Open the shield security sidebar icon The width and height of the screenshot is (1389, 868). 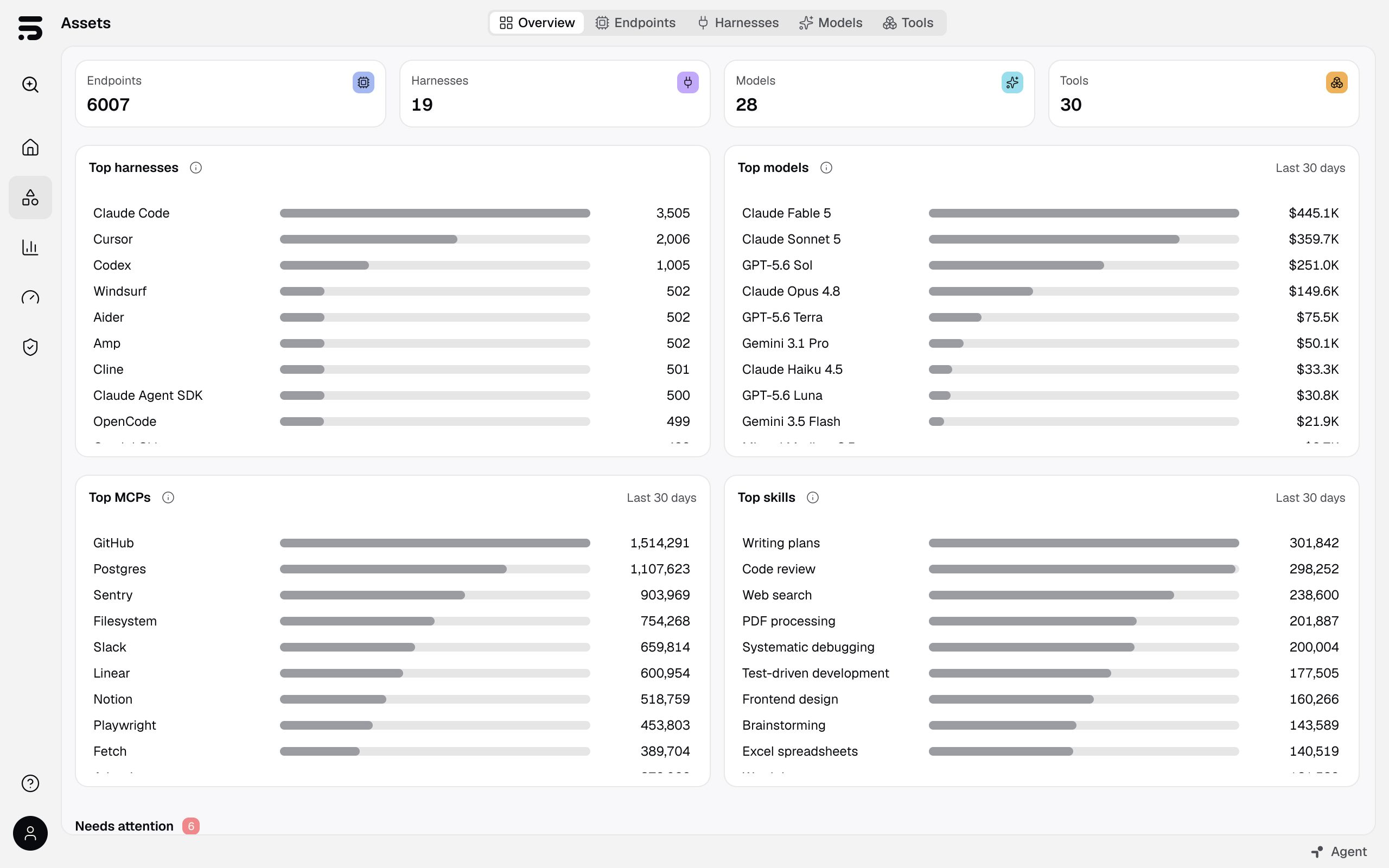[30, 347]
